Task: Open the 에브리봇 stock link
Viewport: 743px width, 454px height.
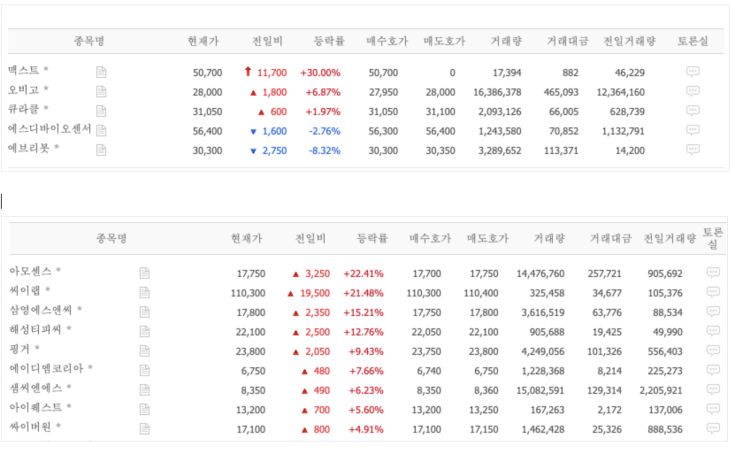Action: coord(28,148)
